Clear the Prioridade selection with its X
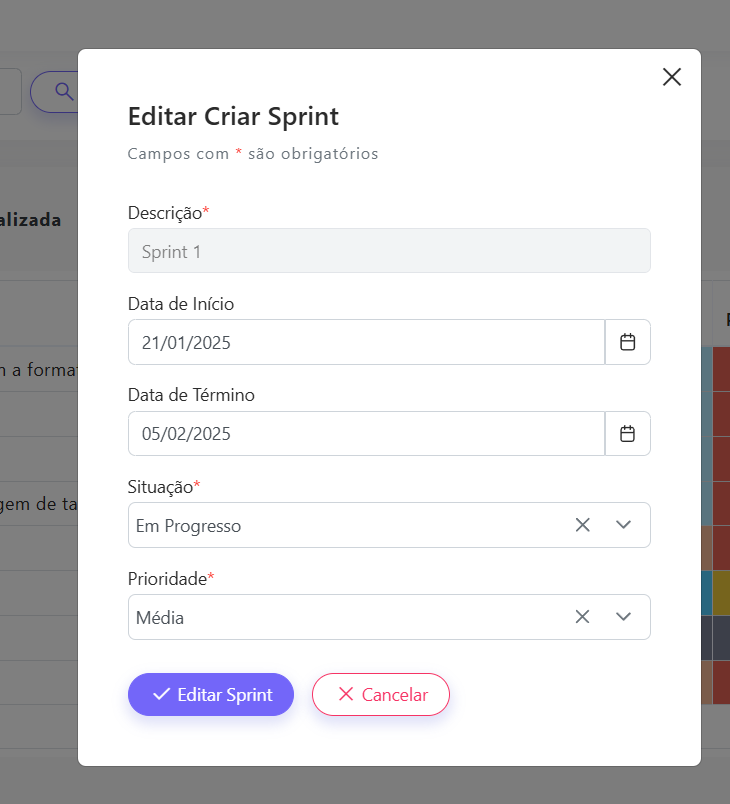 pyautogui.click(x=583, y=617)
